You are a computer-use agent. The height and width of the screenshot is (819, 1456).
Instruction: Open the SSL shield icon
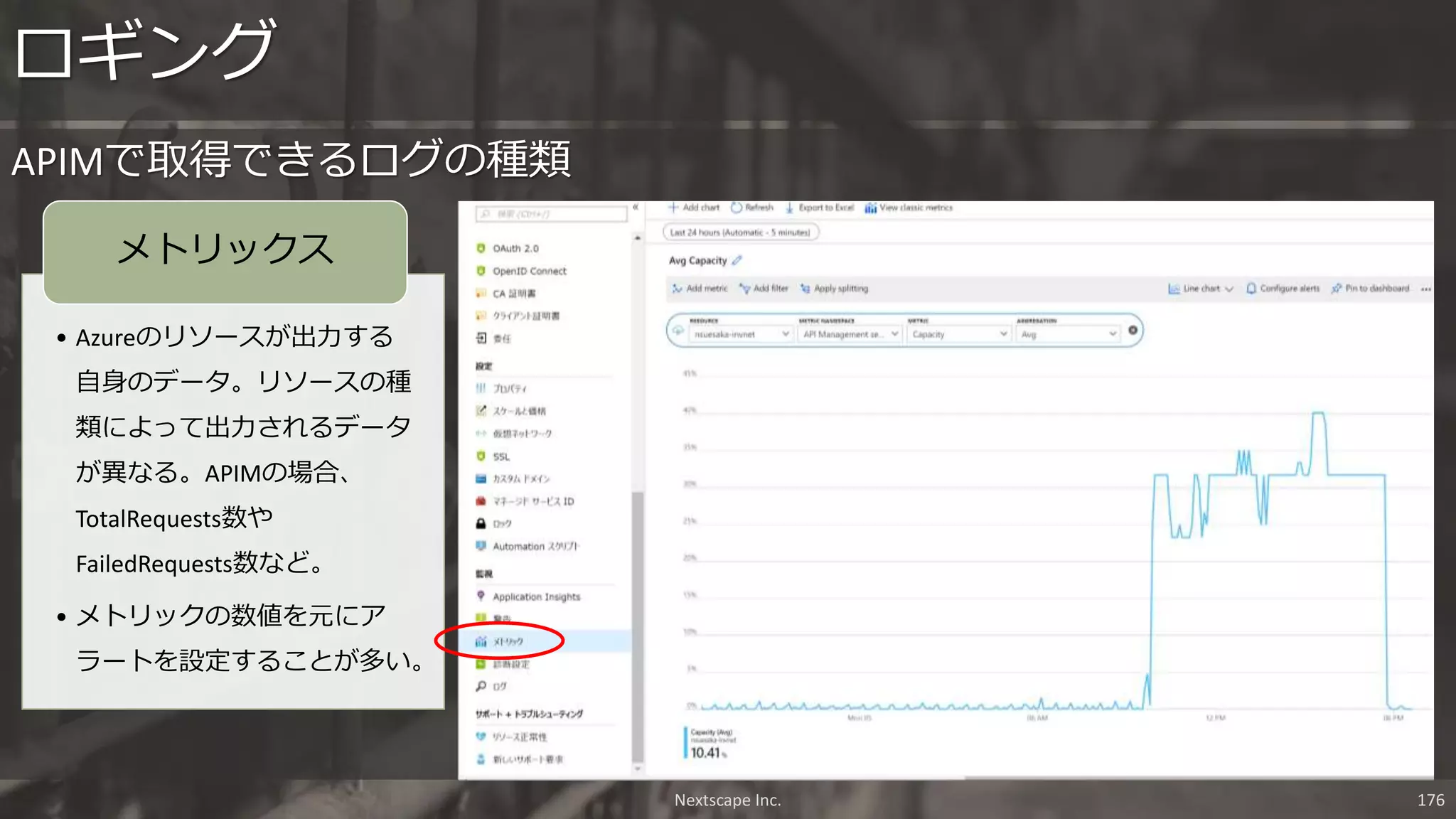click(481, 456)
